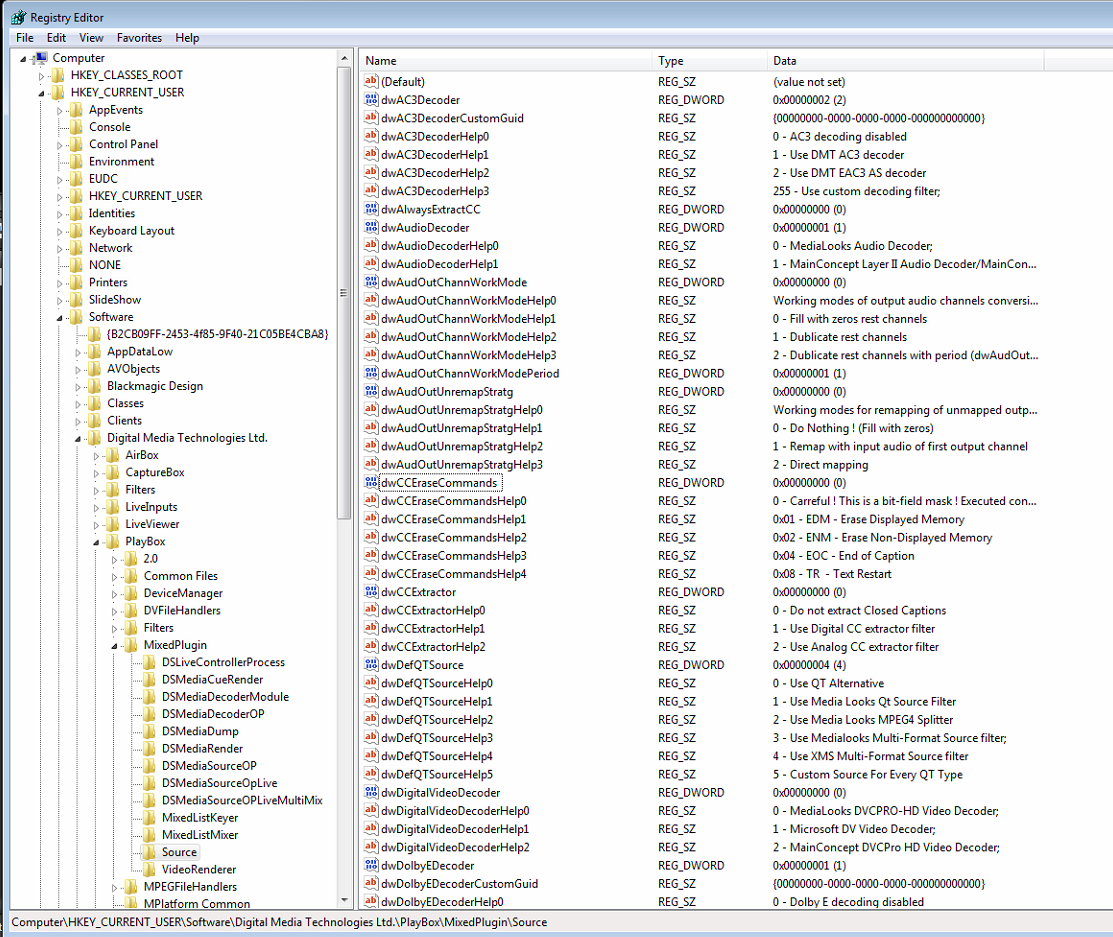The height and width of the screenshot is (937, 1113).
Task: Sort values by Name column header
Action: 505,61
